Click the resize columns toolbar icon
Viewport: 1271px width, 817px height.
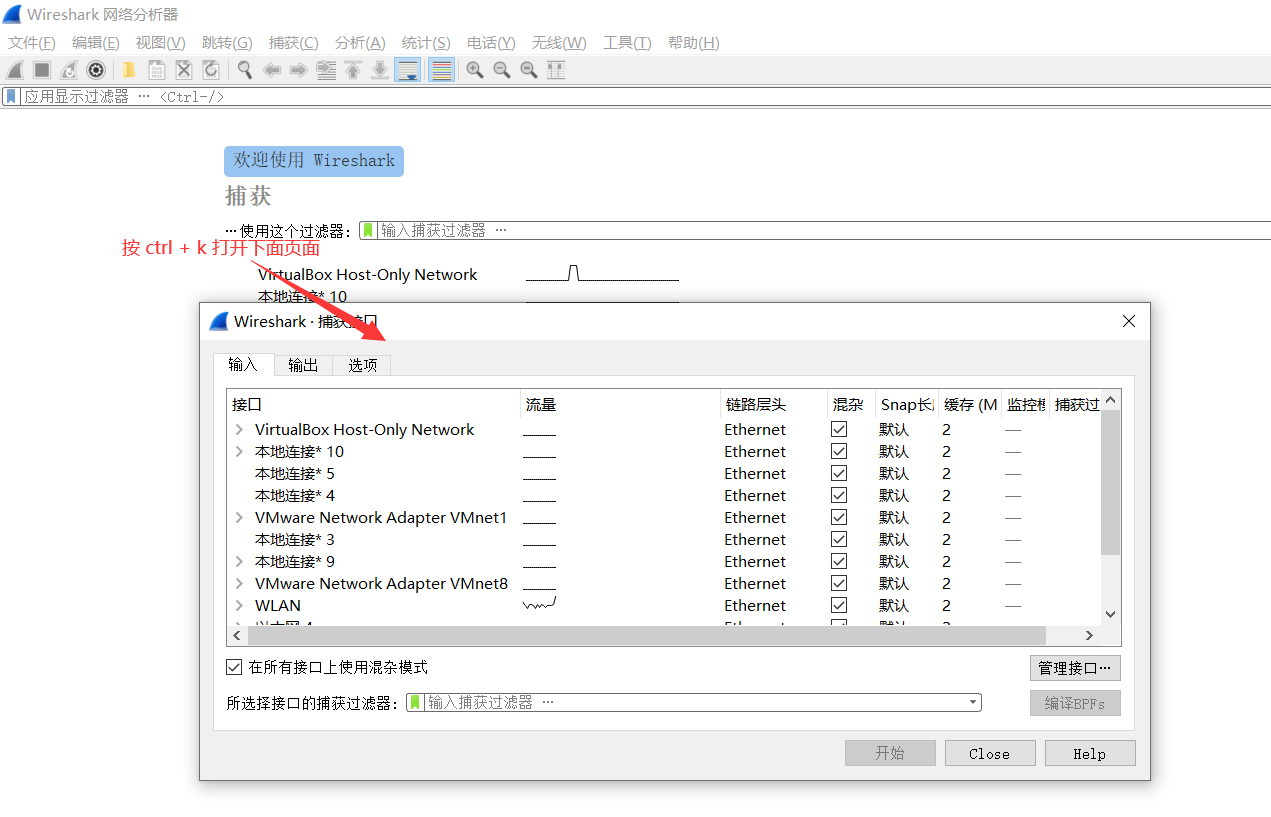(x=556, y=70)
